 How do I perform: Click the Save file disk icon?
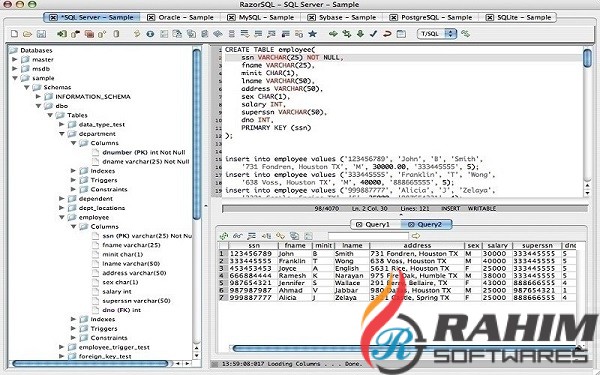click(41, 34)
